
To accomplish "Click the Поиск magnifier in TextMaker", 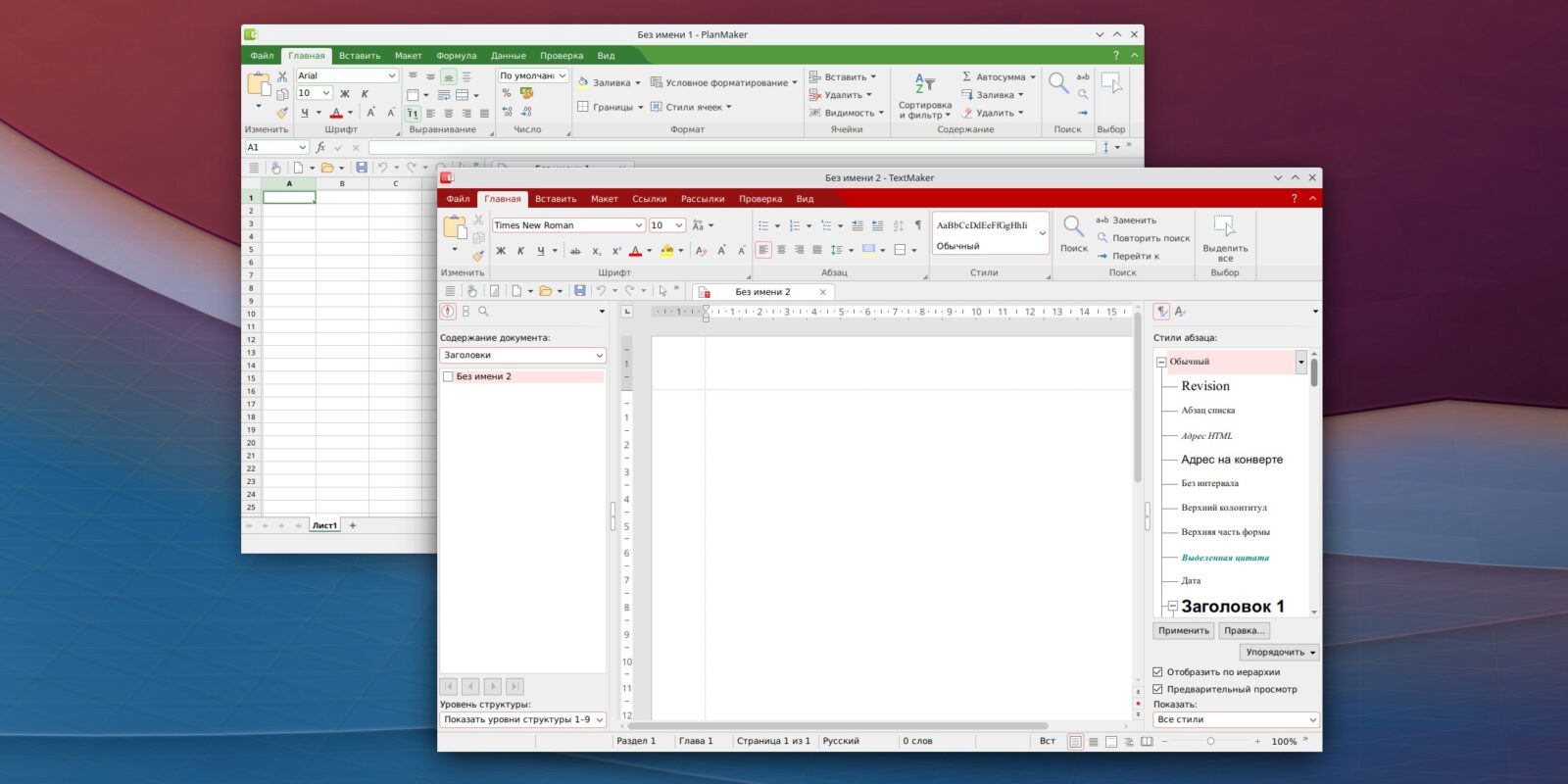I will point(1074,227).
